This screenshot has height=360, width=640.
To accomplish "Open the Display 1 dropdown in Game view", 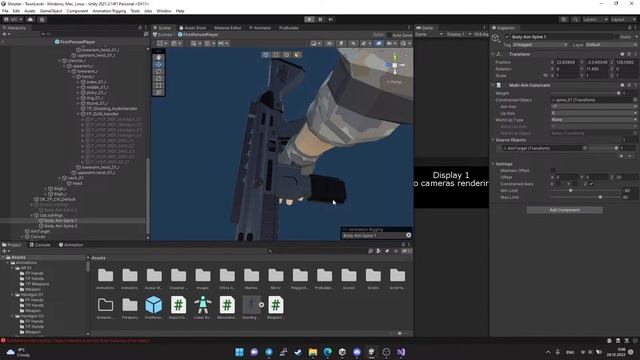I will [459, 35].
